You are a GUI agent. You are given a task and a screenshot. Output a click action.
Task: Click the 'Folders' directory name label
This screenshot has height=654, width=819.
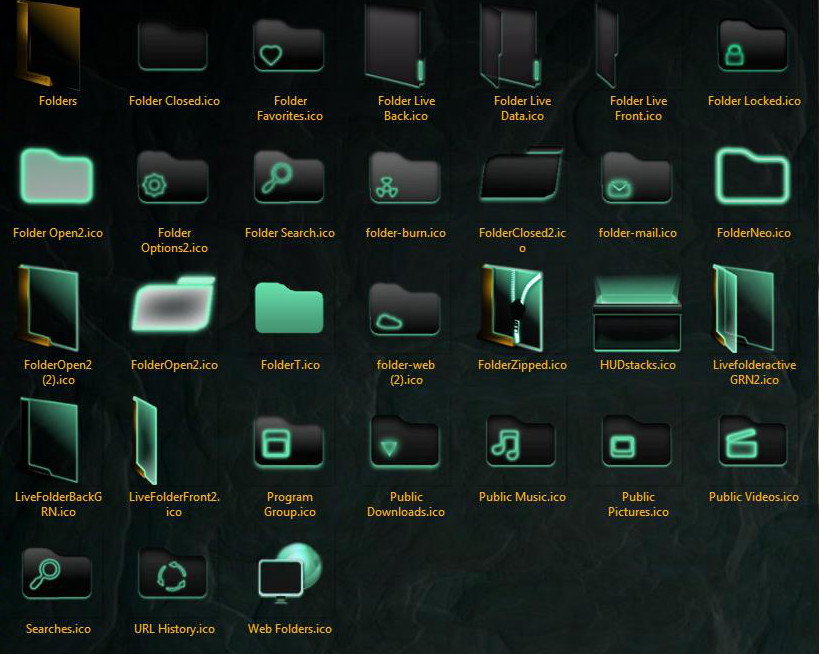click(58, 101)
